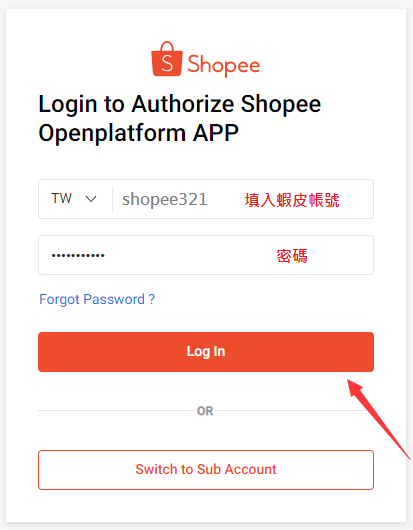
Task: Click the Login to Authorize Shopee heading
Action: (x=179, y=104)
